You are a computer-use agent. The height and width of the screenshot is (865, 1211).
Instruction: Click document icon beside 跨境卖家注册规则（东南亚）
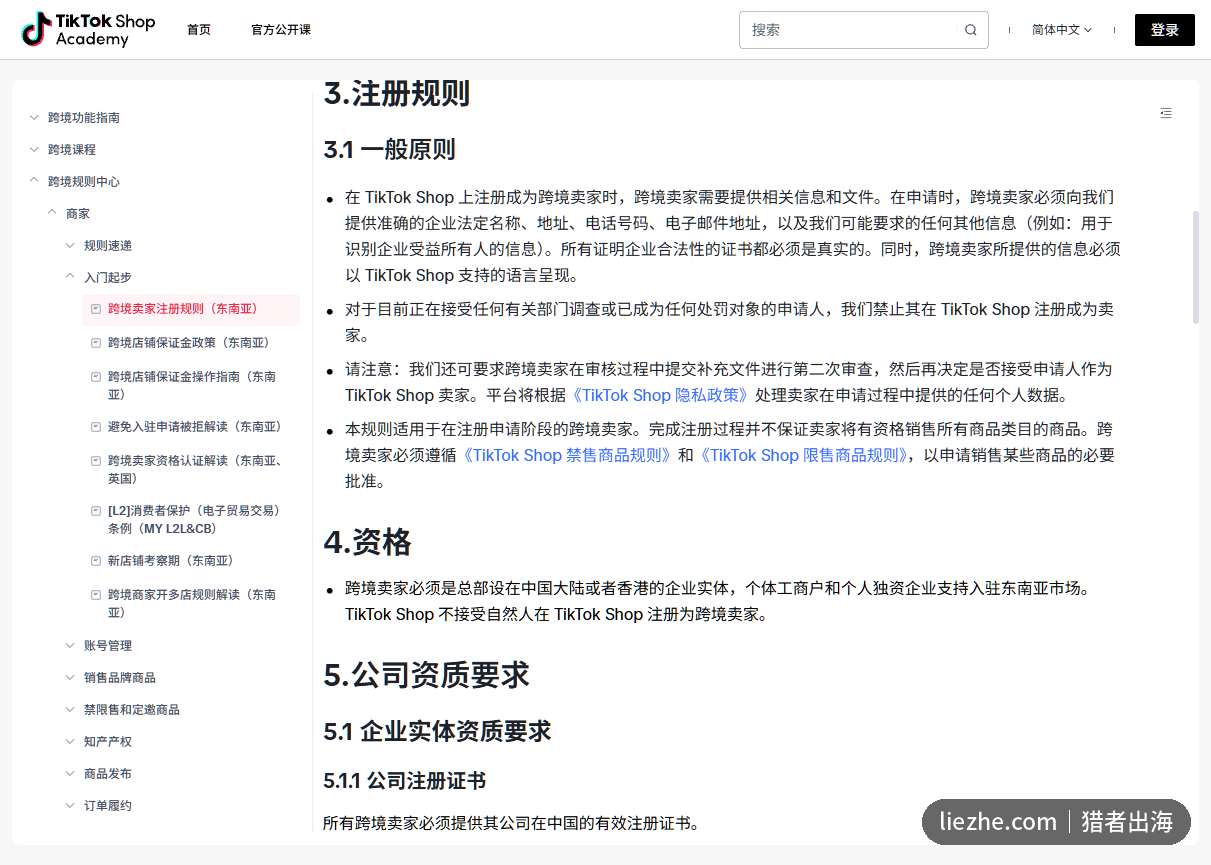pos(96,309)
